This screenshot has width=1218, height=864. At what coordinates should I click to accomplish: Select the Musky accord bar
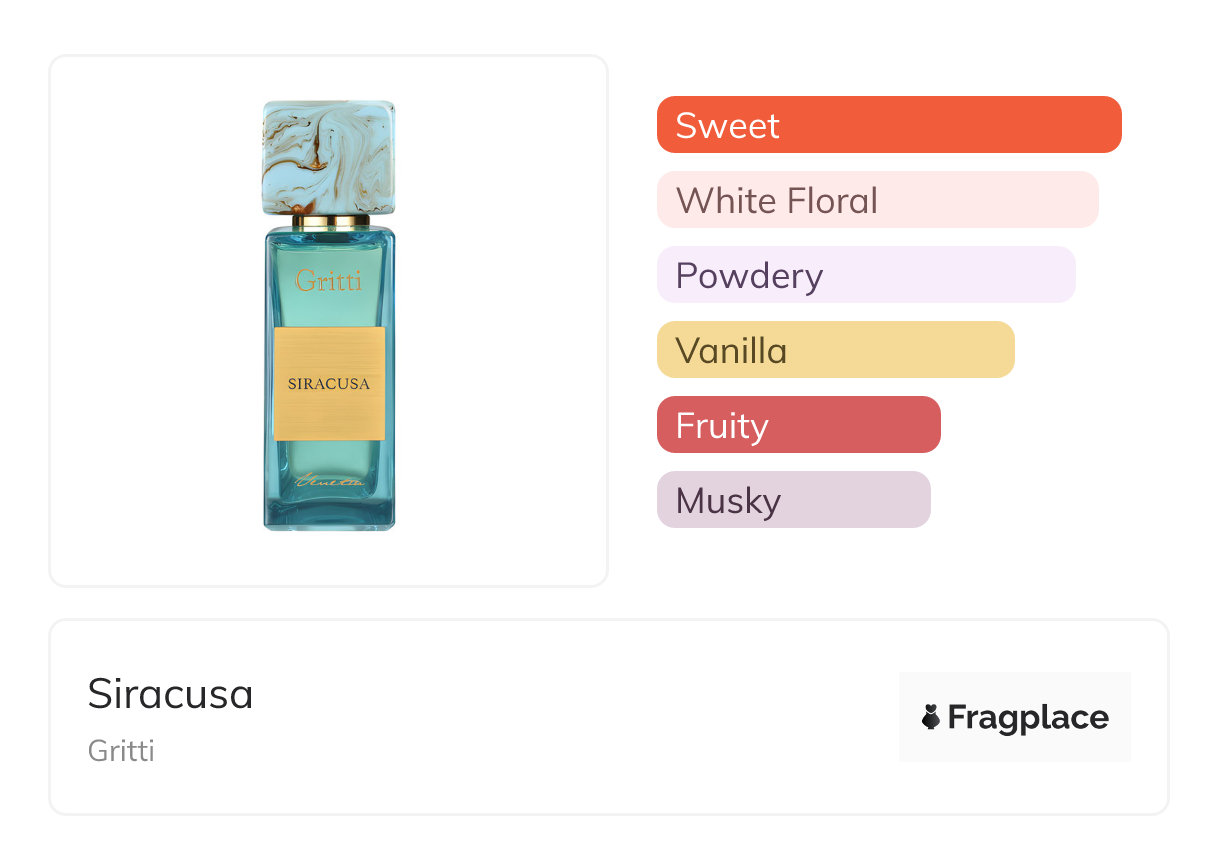(x=793, y=500)
